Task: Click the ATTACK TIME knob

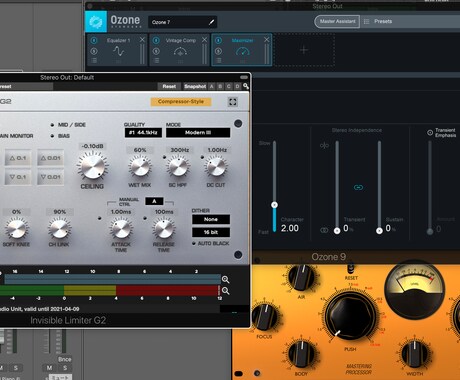Action: (x=121, y=228)
